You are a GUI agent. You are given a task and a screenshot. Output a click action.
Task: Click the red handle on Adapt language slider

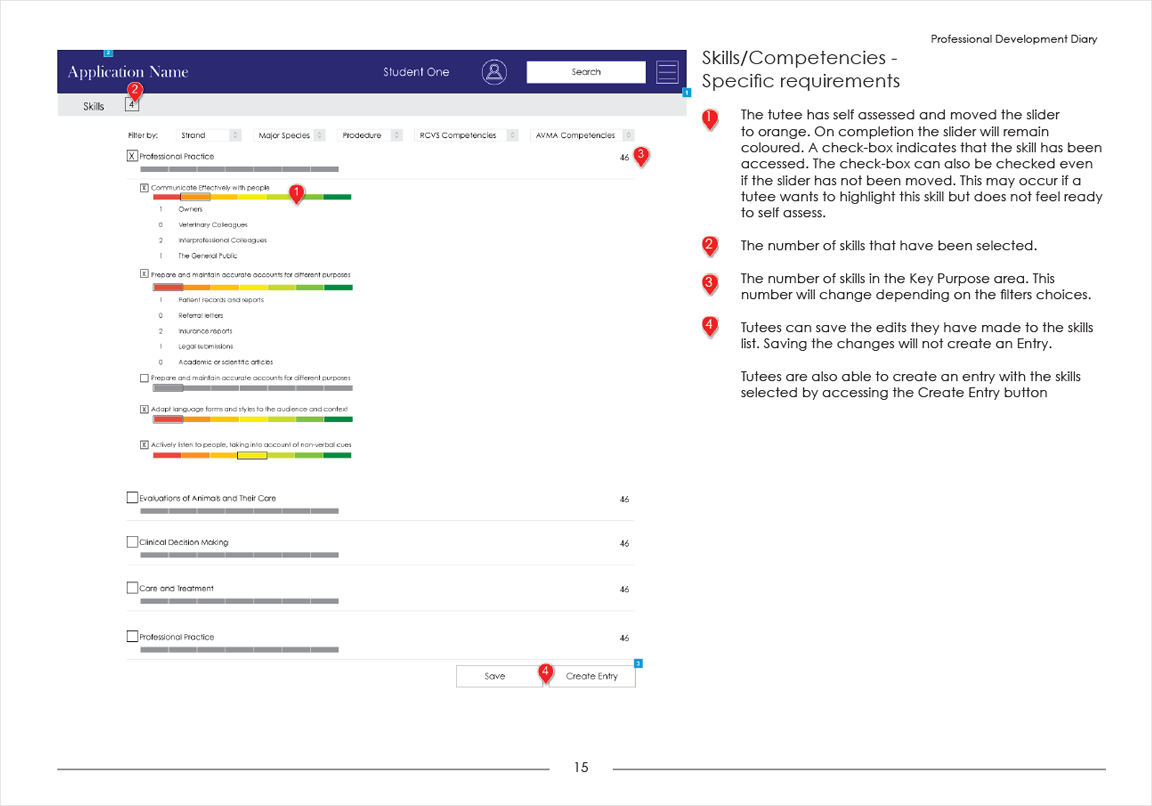pyautogui.click(x=168, y=420)
